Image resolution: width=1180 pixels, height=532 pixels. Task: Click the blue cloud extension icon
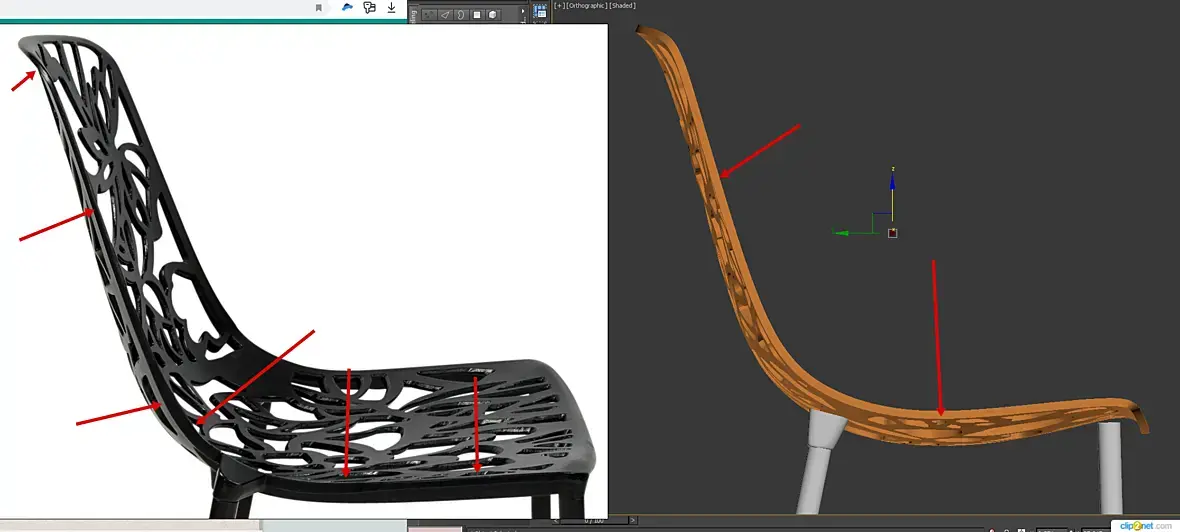pos(347,7)
